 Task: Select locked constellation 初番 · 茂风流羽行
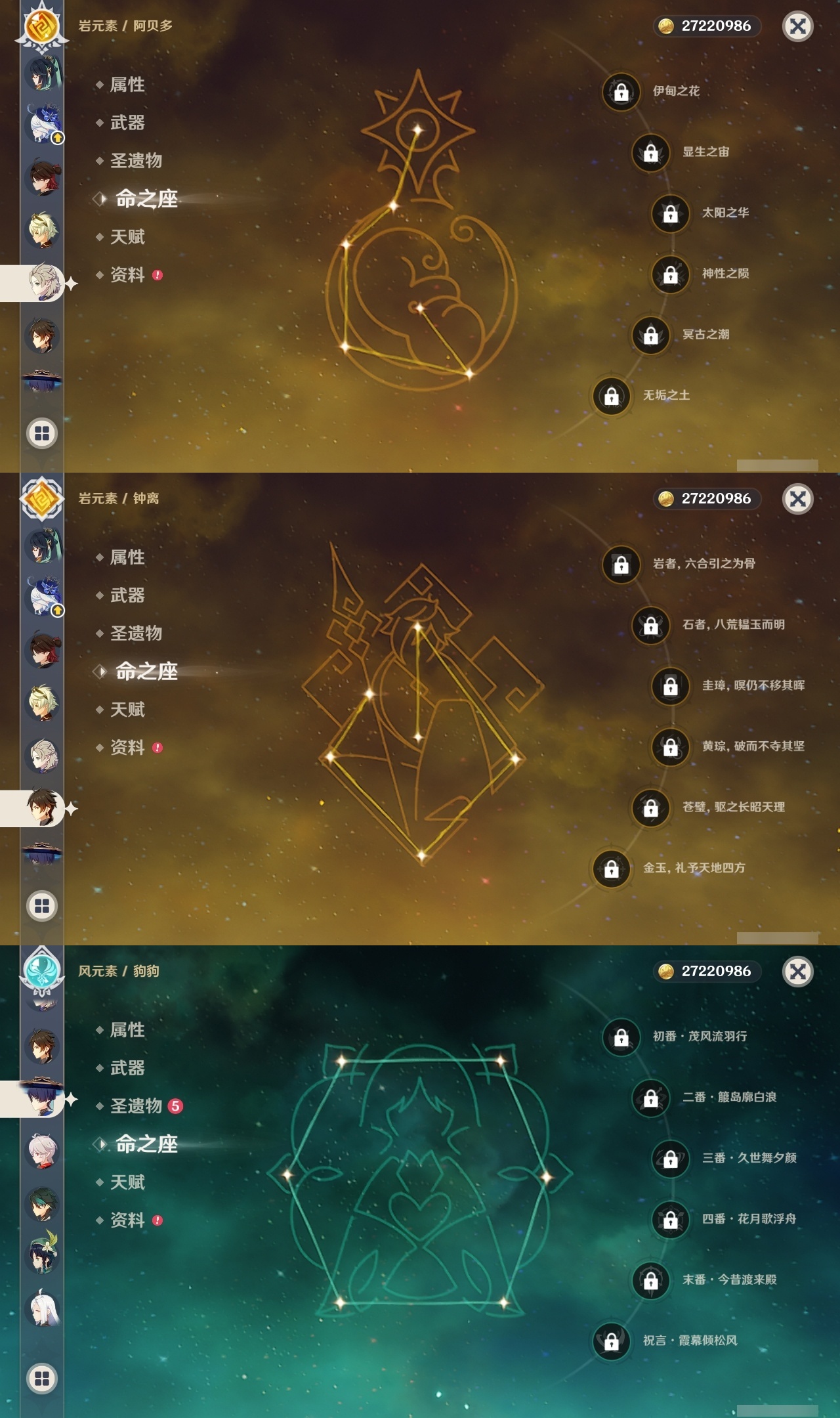[621, 1037]
